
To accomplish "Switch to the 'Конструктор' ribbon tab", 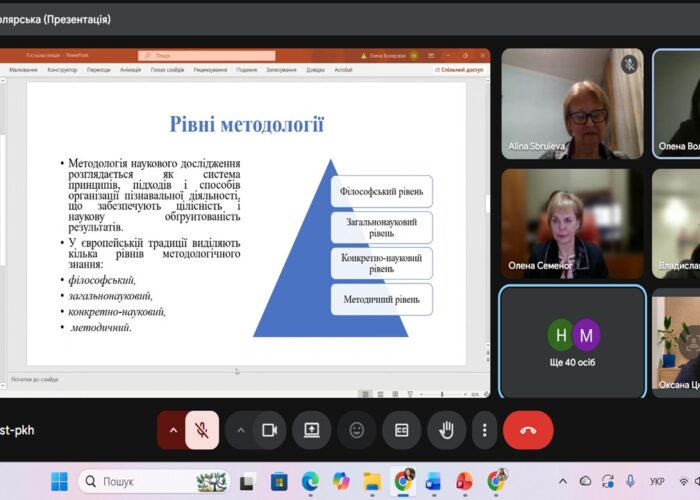I will tap(62, 70).
